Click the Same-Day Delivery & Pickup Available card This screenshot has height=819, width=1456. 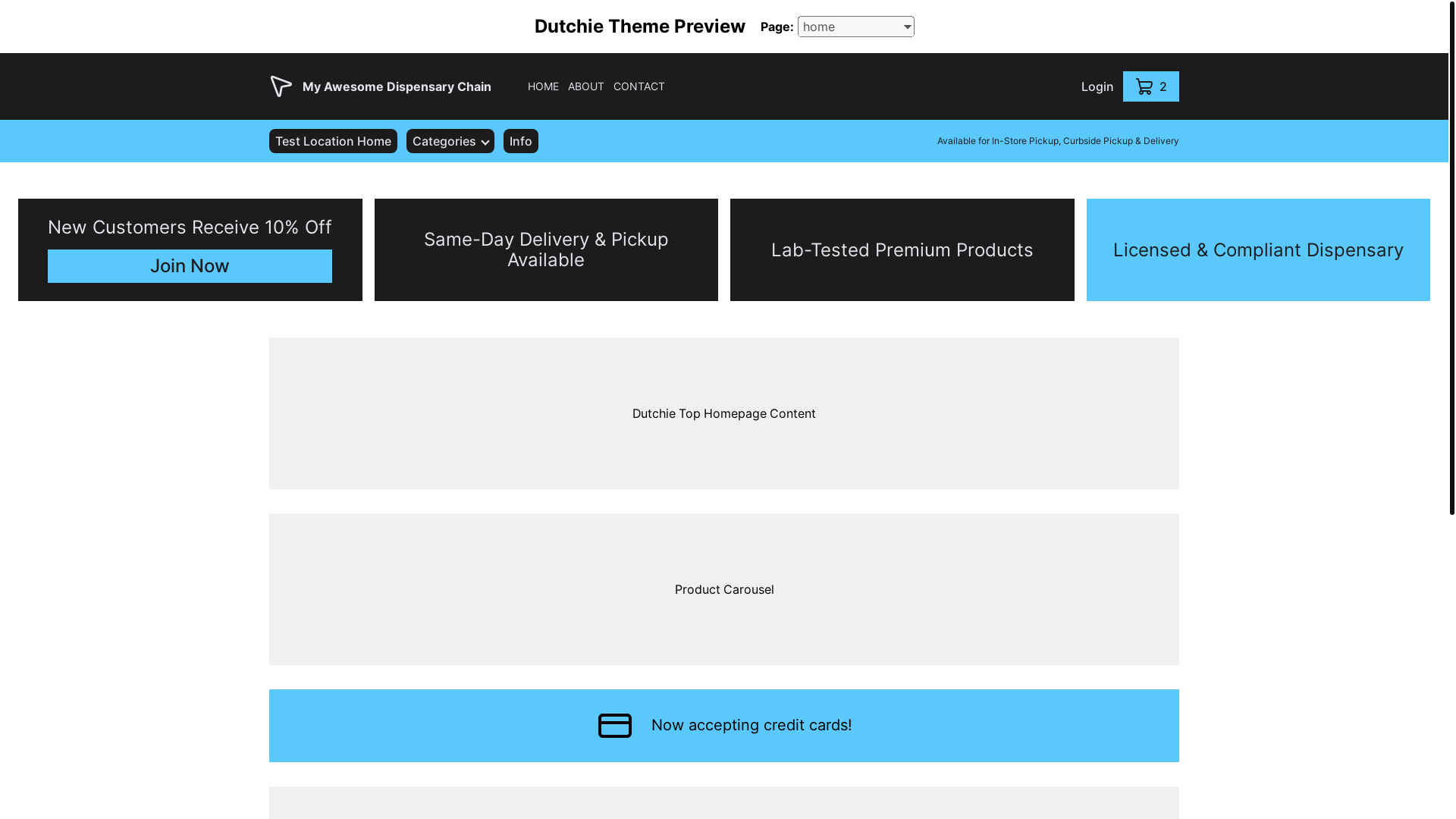point(546,249)
